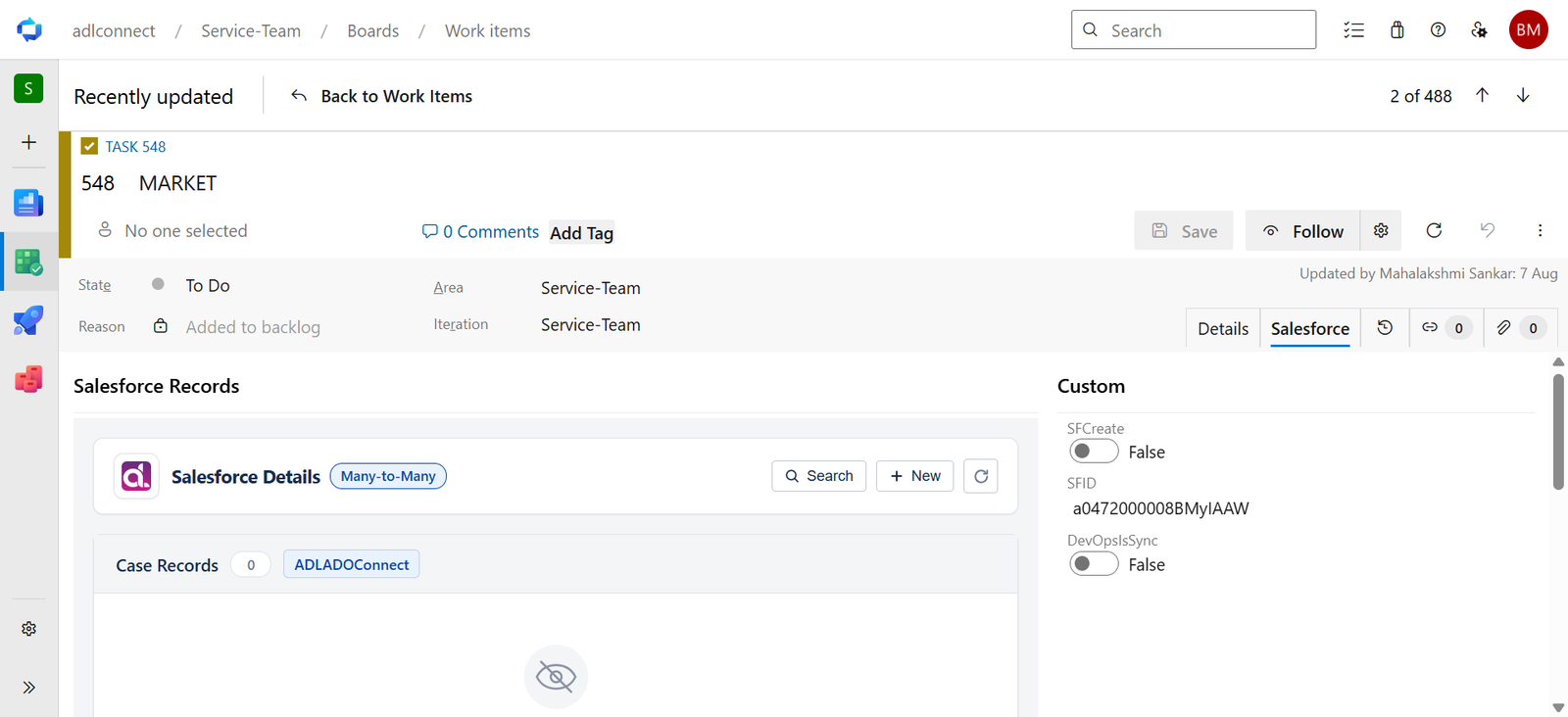Toggle the DevOpsIsSync switch
This screenshot has height=717, width=1568.
pos(1094,563)
